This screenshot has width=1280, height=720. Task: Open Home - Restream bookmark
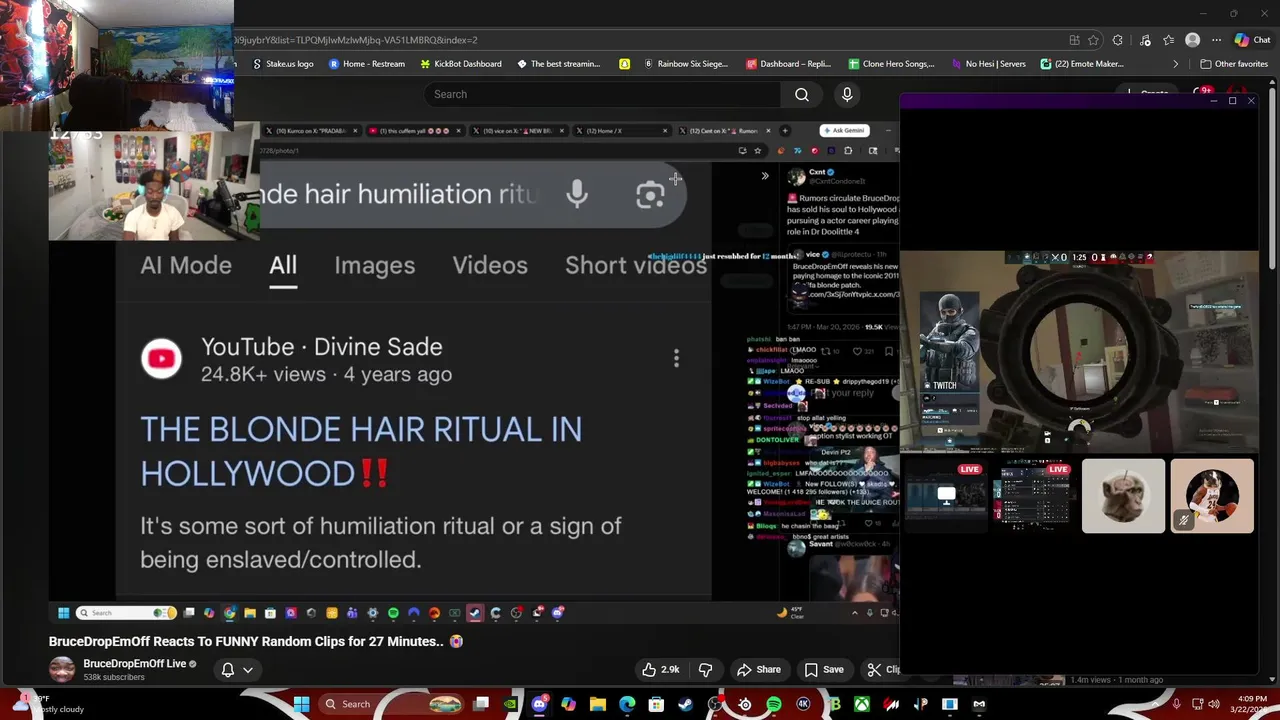(x=367, y=64)
